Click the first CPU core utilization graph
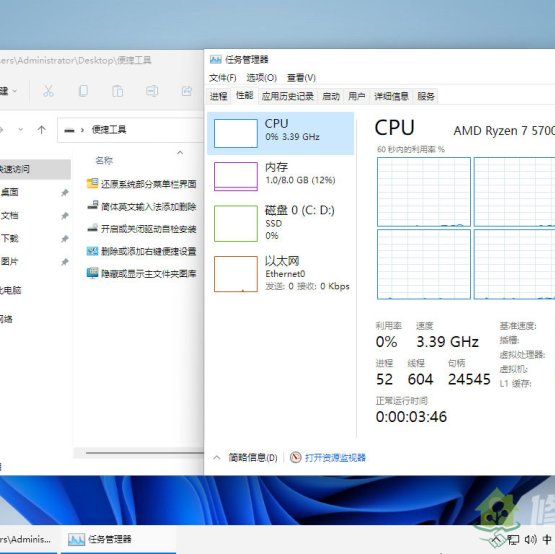Image resolution: width=555 pixels, height=554 pixels. click(x=424, y=192)
